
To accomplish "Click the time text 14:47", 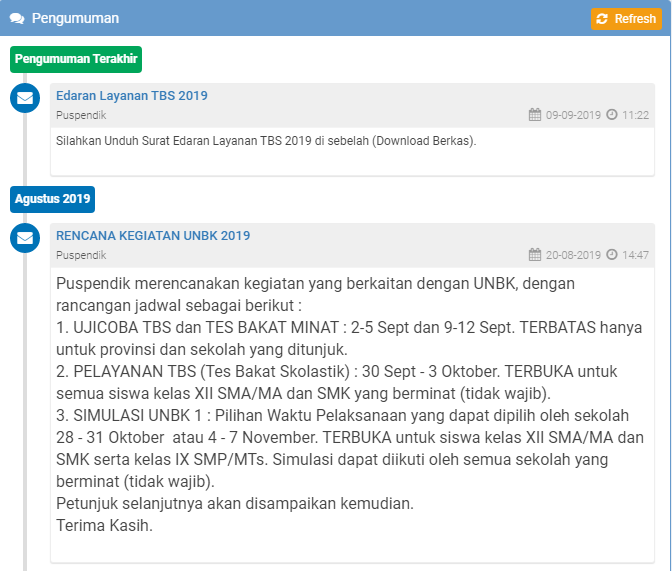I will point(635,255).
